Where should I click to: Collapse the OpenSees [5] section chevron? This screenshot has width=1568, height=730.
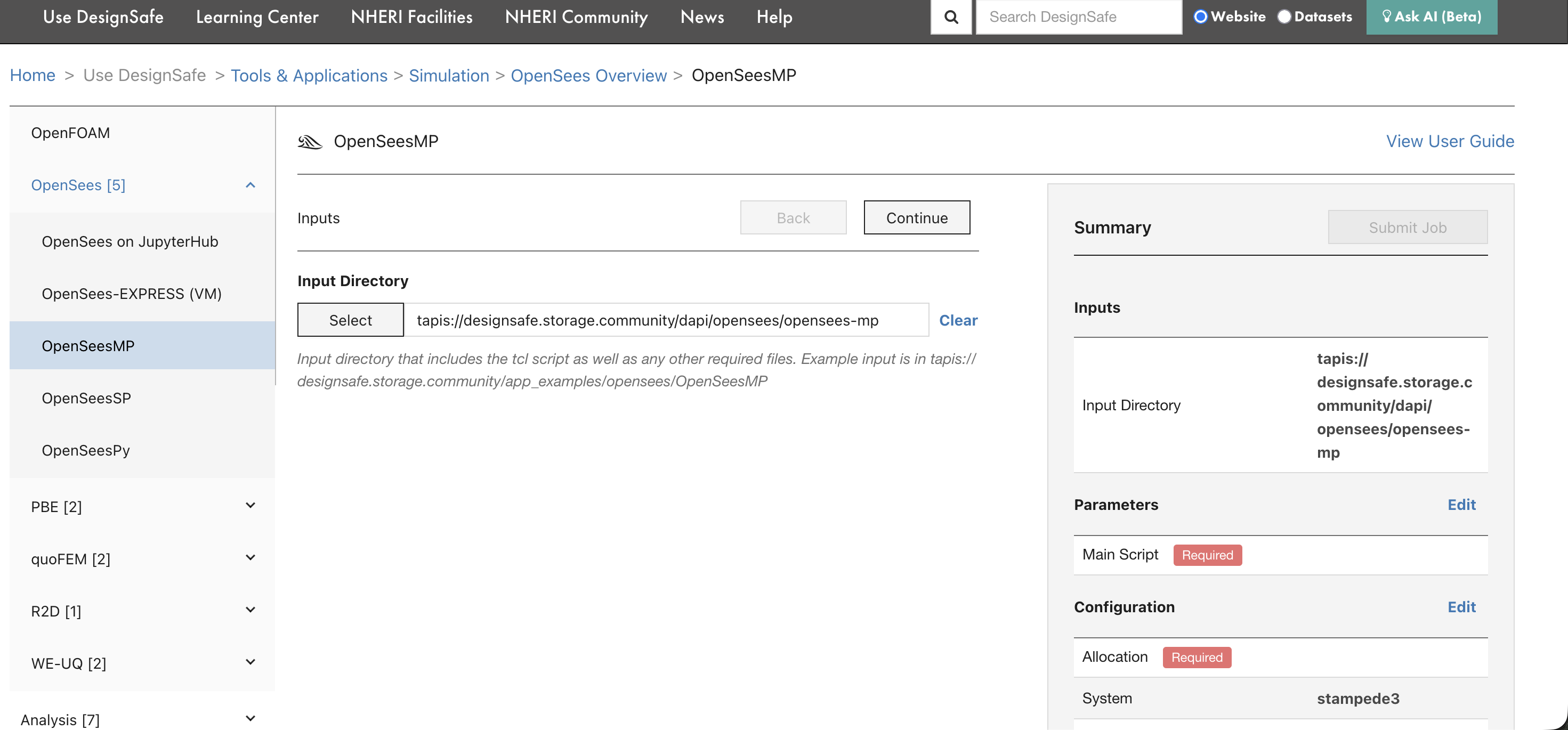[250, 185]
